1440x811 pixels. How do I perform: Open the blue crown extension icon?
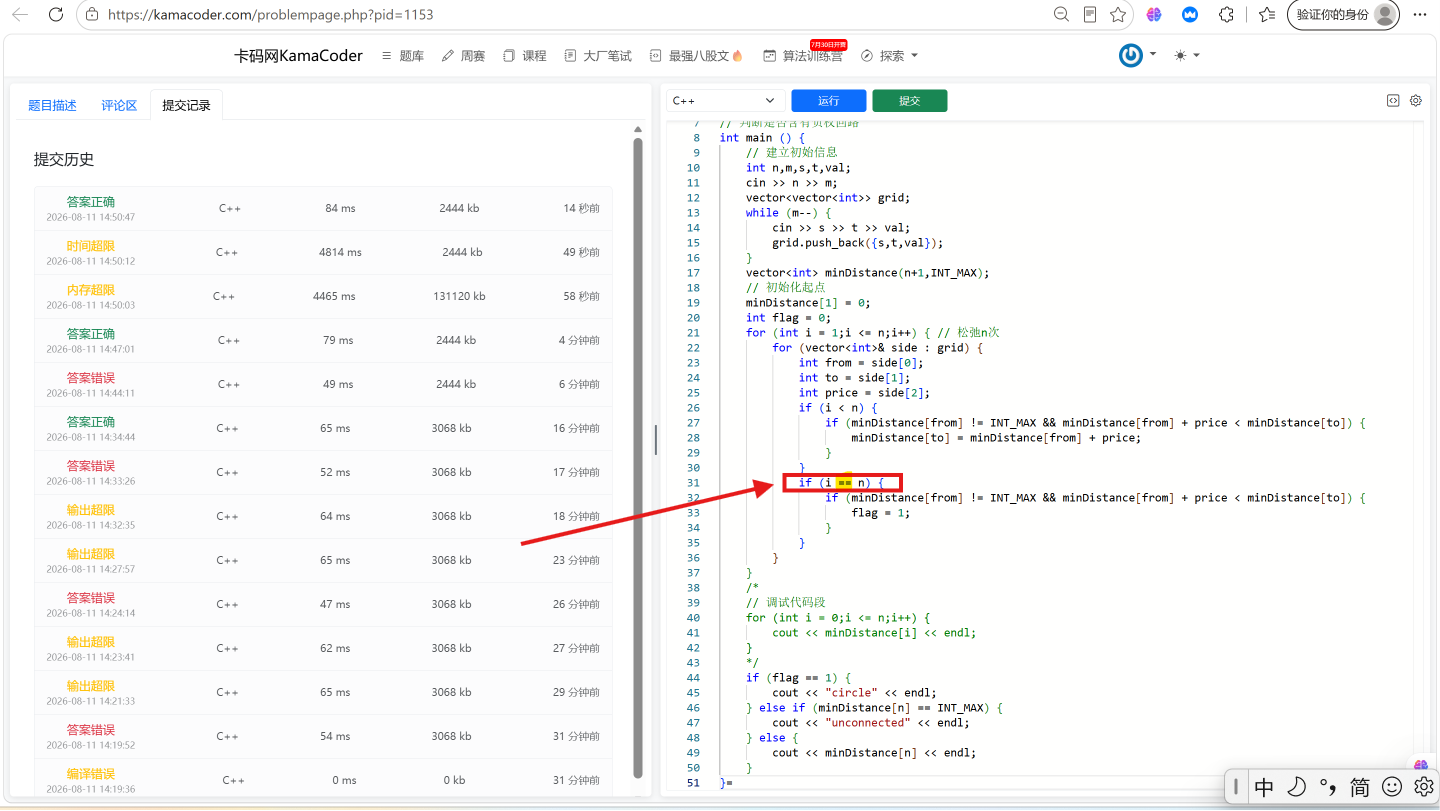pyautogui.click(x=1190, y=14)
